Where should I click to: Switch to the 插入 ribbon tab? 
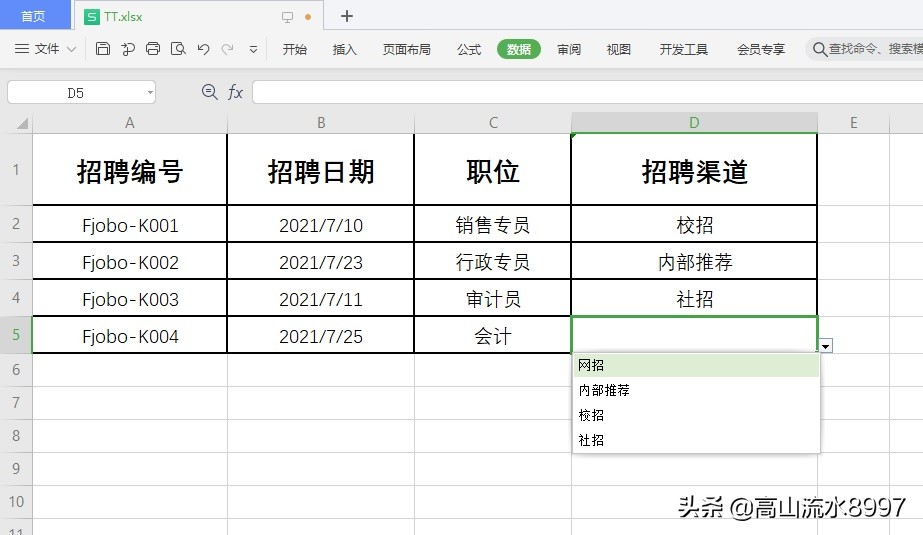[344, 49]
